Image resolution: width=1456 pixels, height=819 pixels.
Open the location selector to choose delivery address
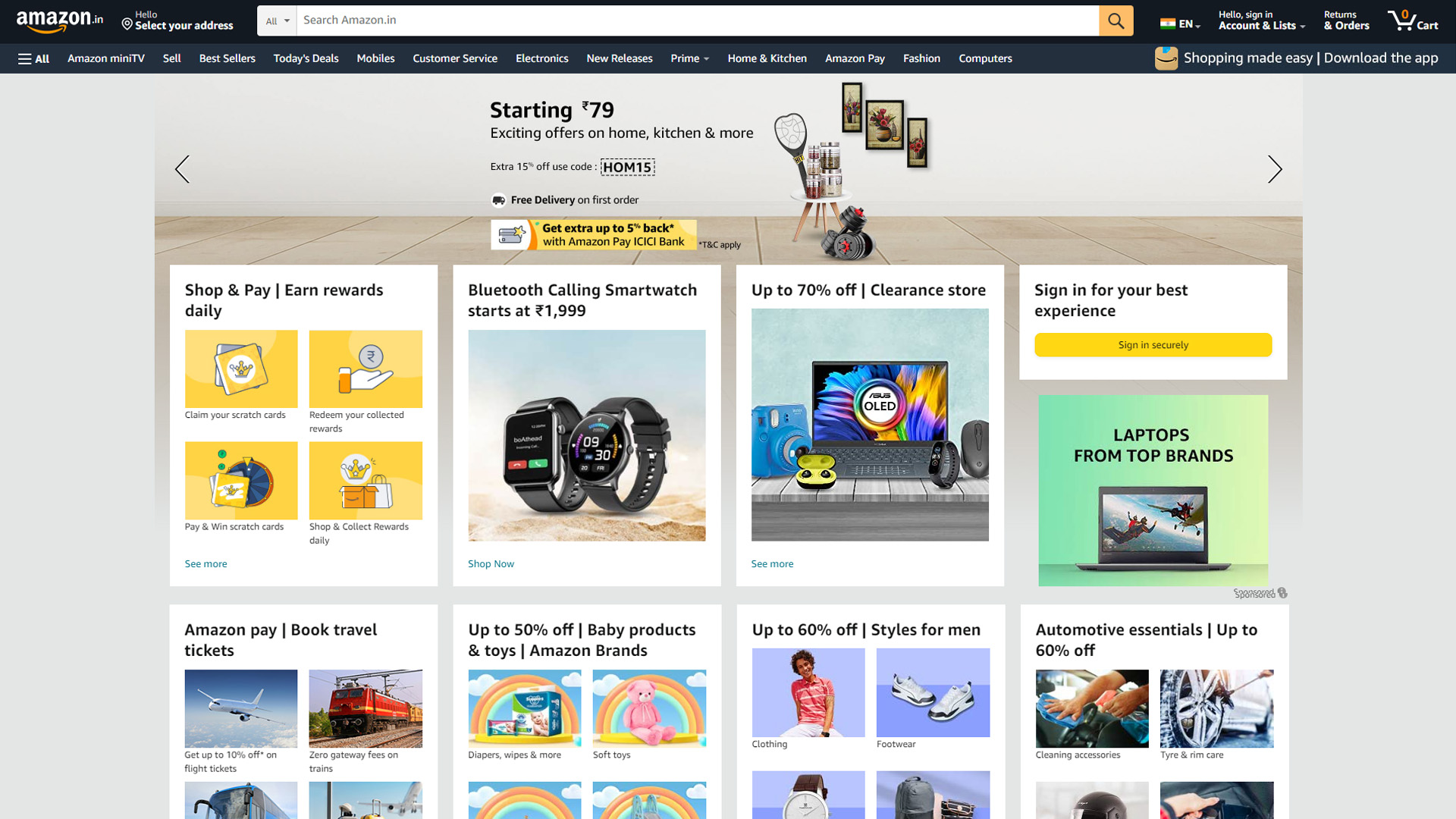(177, 20)
